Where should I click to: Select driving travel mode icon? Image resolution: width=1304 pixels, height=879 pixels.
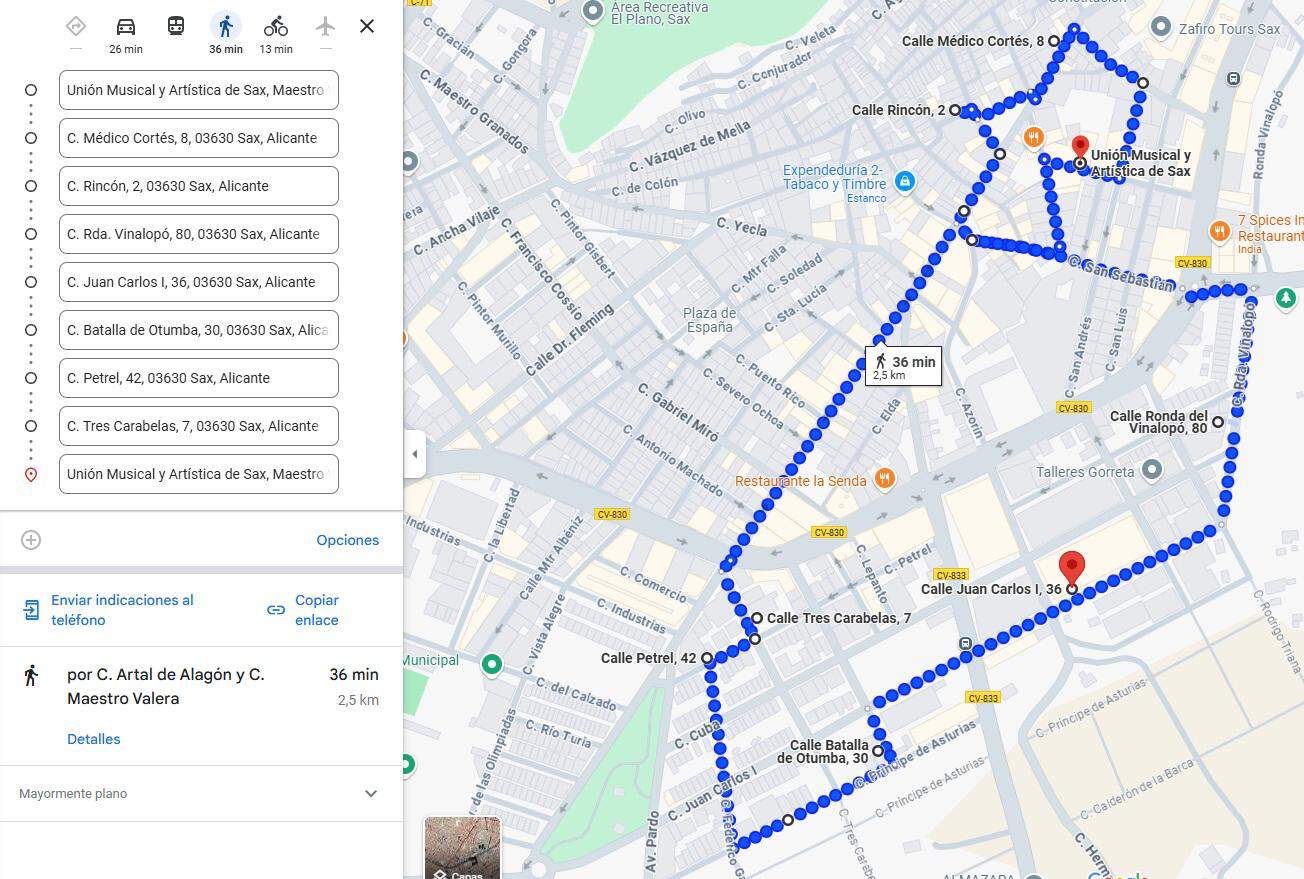126,26
